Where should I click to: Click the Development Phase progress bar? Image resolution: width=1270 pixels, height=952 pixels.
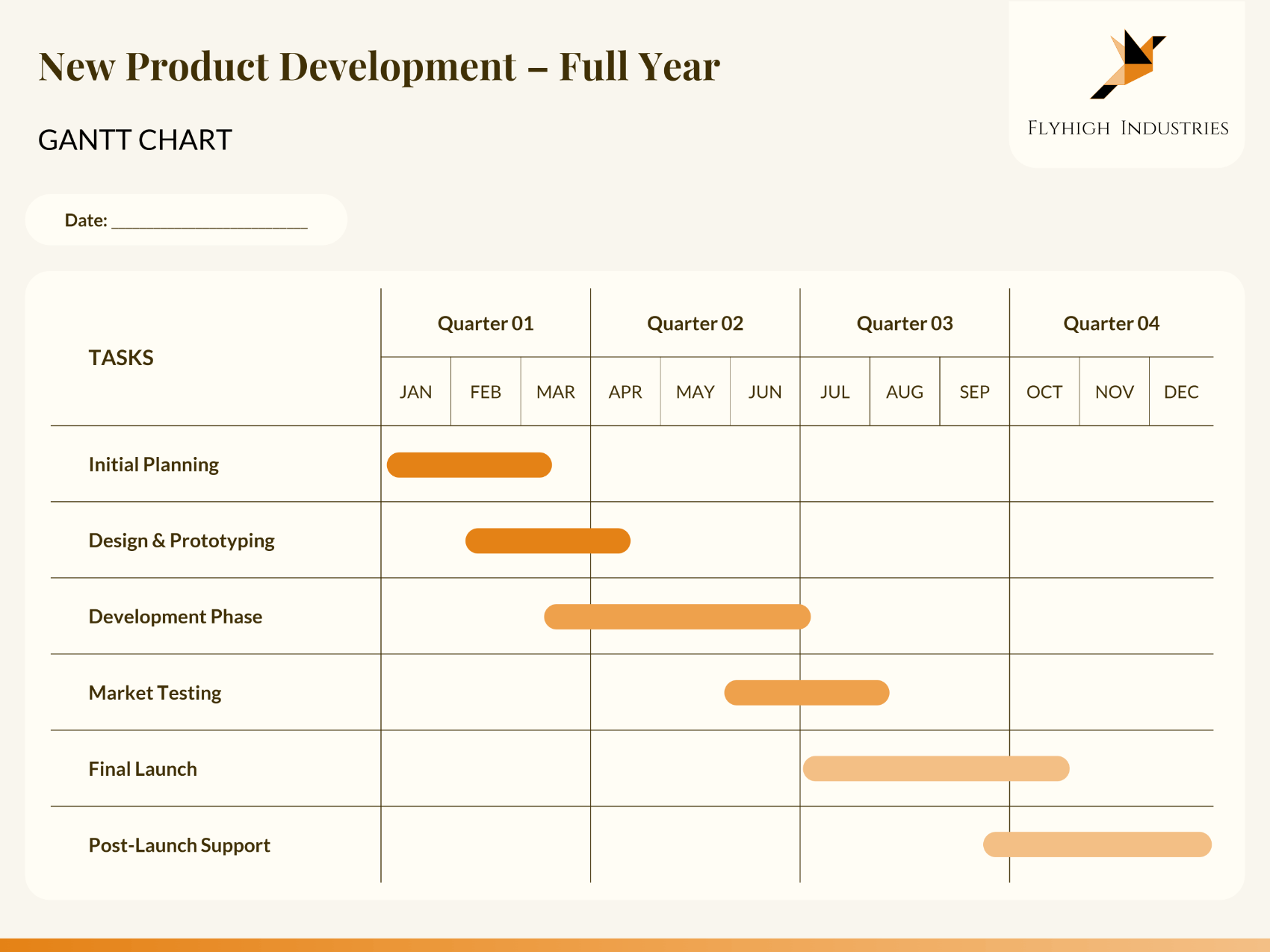(677, 616)
